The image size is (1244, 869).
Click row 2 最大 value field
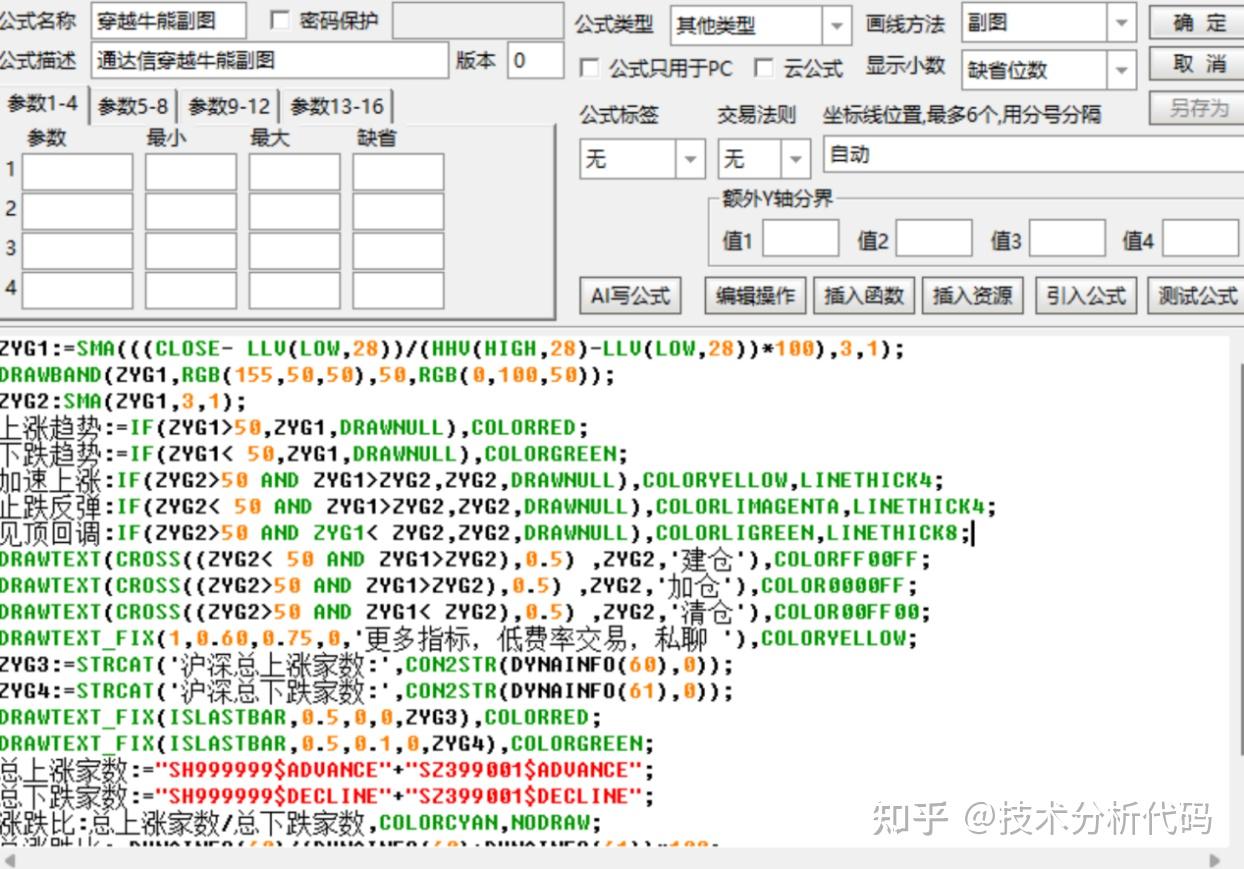pos(295,211)
